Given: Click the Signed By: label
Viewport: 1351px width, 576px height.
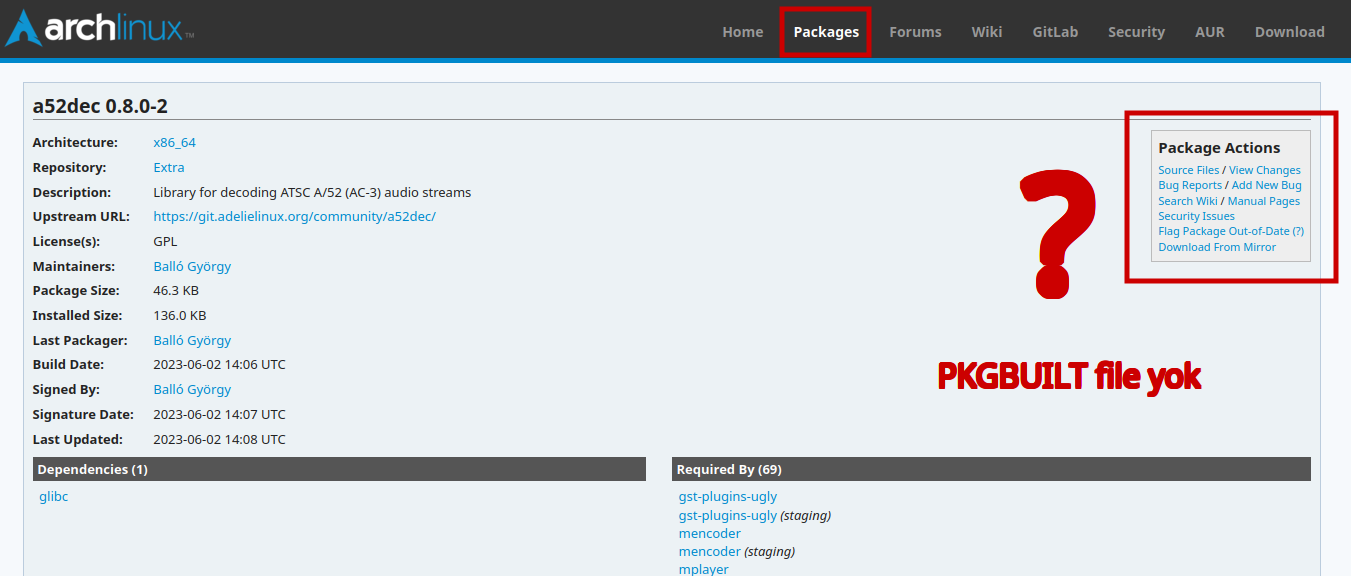Looking at the screenshot, I should pos(66,390).
